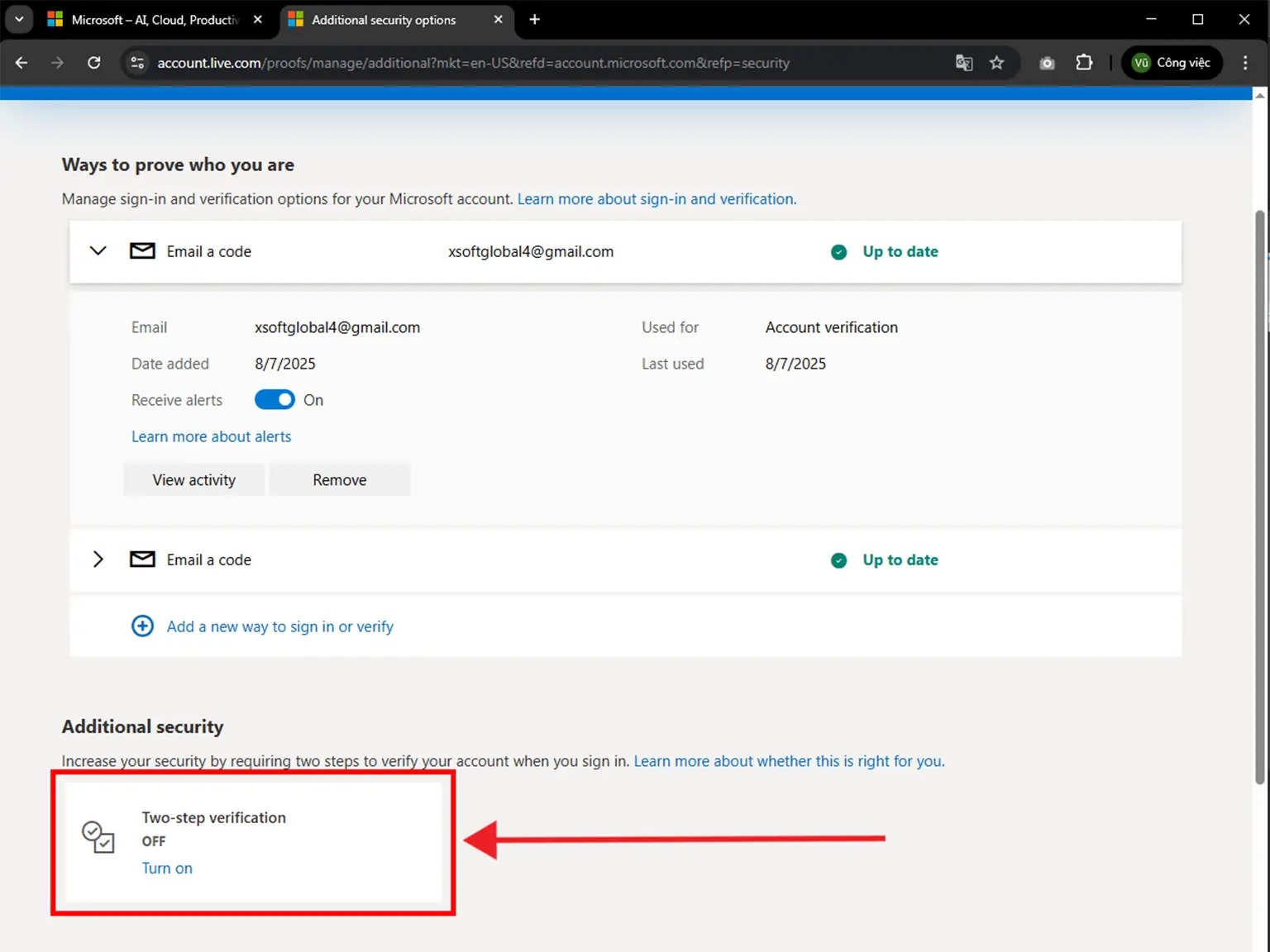Click the Công việc profile button
This screenshot has width=1270, height=952.
pos(1172,62)
